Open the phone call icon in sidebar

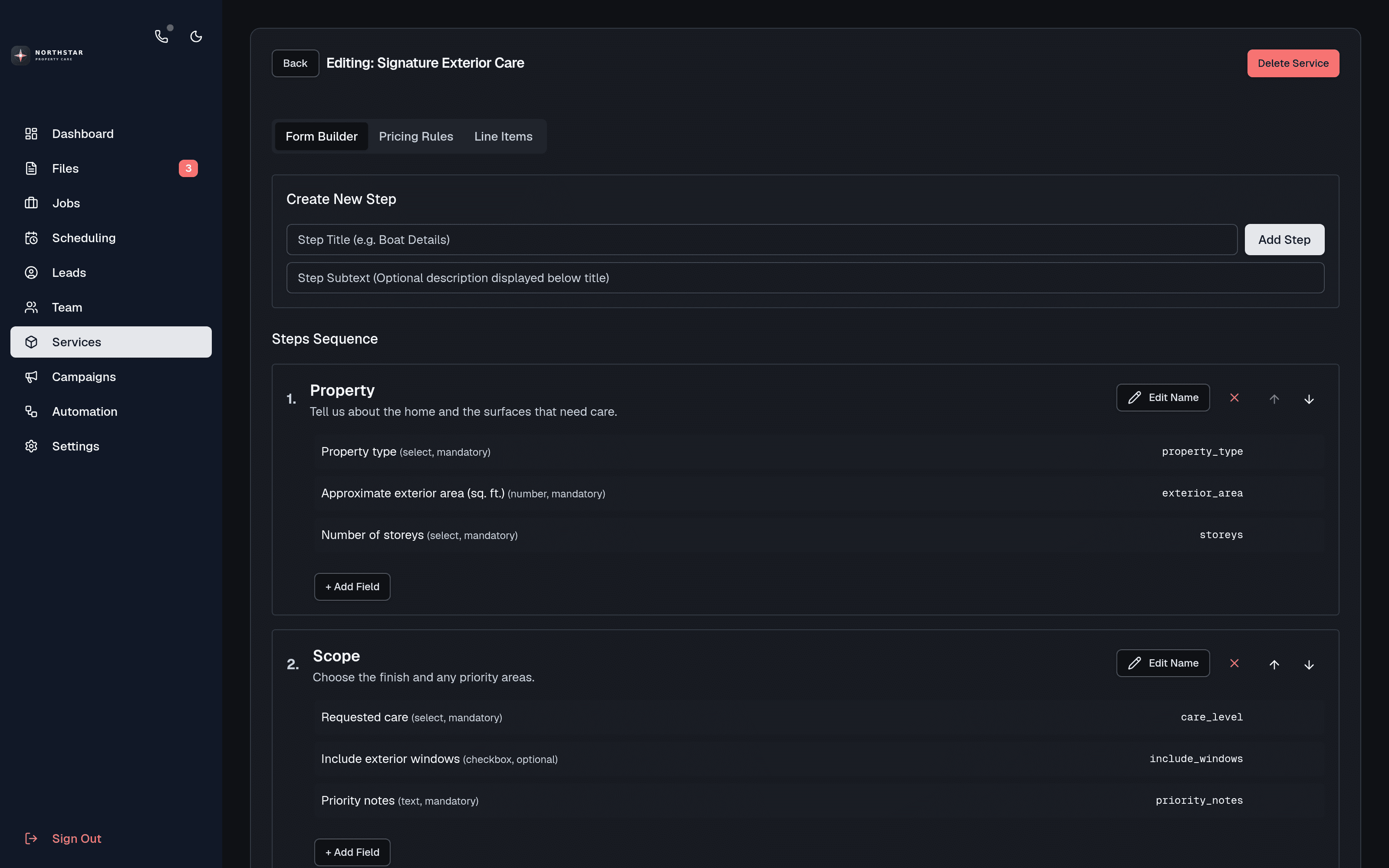(162, 37)
